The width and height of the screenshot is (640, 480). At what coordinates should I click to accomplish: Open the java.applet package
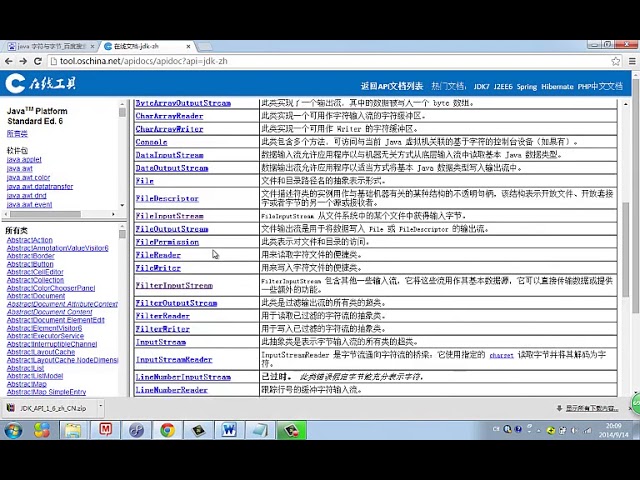[x=24, y=160]
